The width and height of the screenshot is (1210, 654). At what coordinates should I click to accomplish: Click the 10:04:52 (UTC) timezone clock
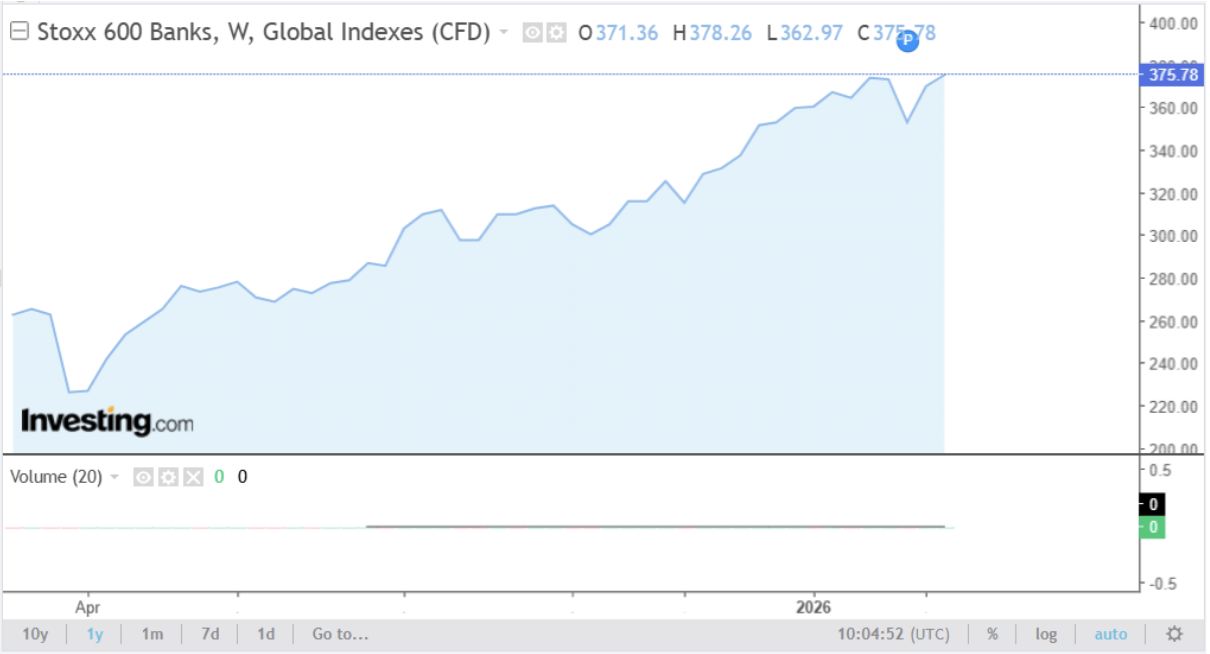(894, 634)
